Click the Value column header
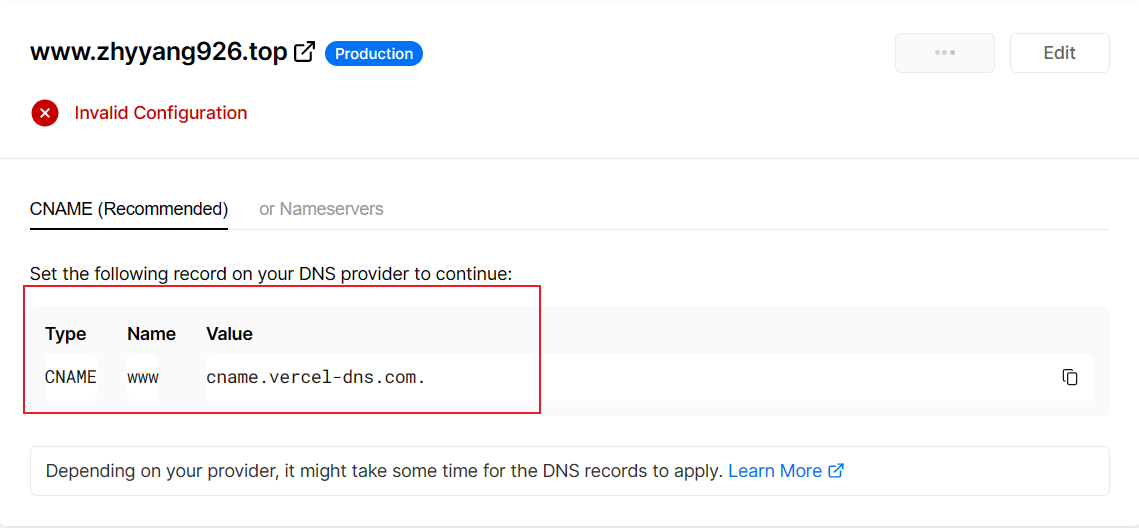 [230, 334]
